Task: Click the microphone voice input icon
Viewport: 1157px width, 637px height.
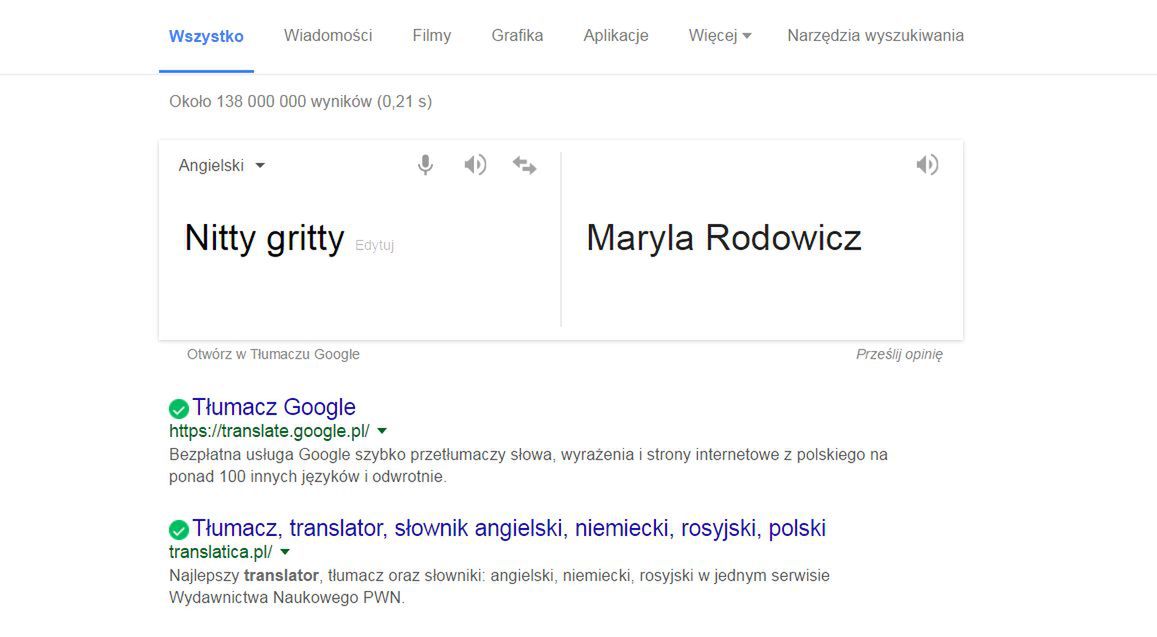Action: (x=425, y=165)
